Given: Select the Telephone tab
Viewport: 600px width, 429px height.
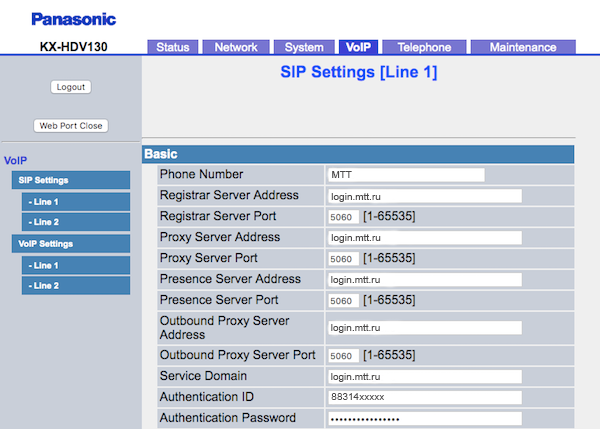Looking at the screenshot, I should point(423,47).
